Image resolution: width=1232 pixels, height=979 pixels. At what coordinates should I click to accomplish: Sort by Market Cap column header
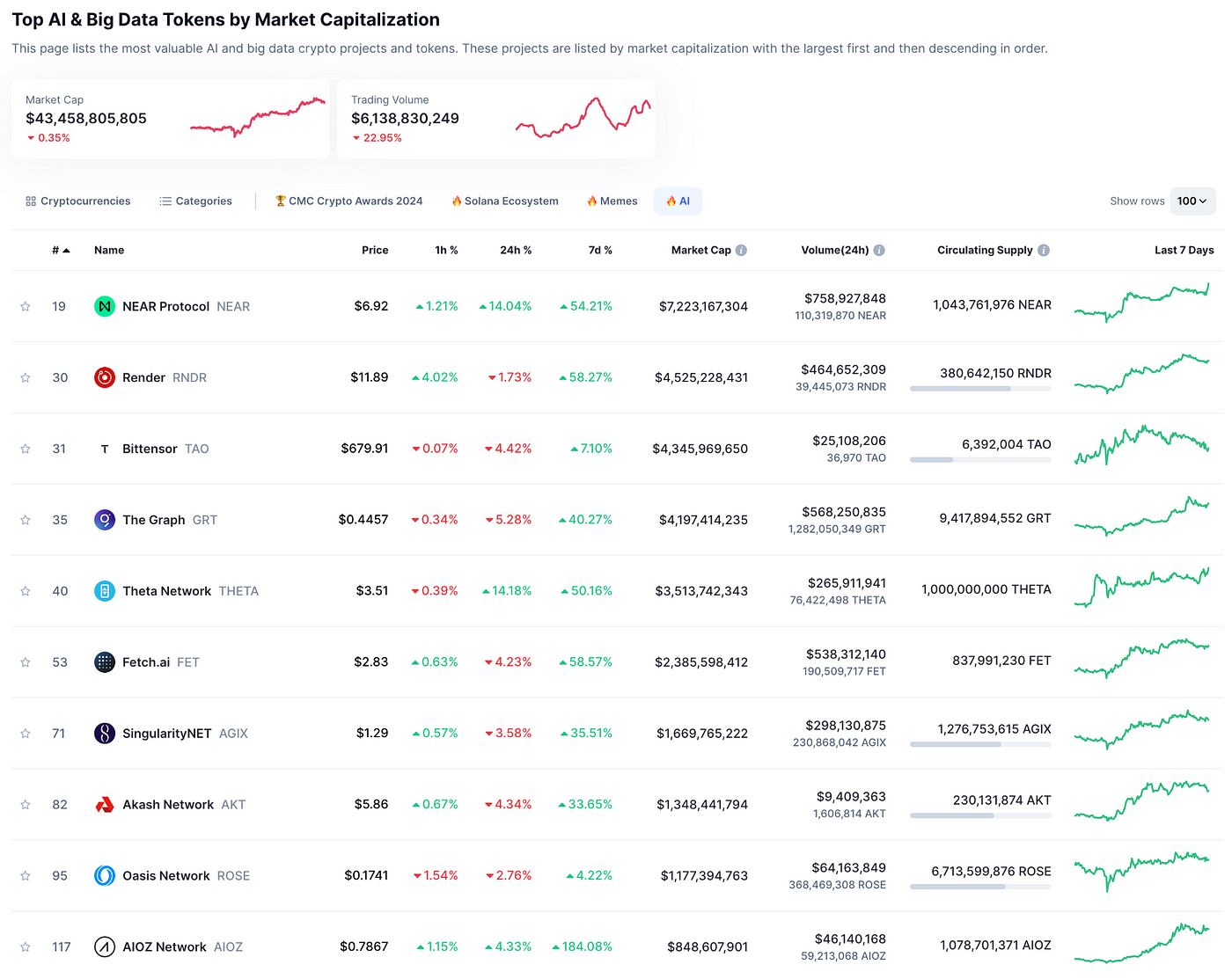(x=700, y=251)
